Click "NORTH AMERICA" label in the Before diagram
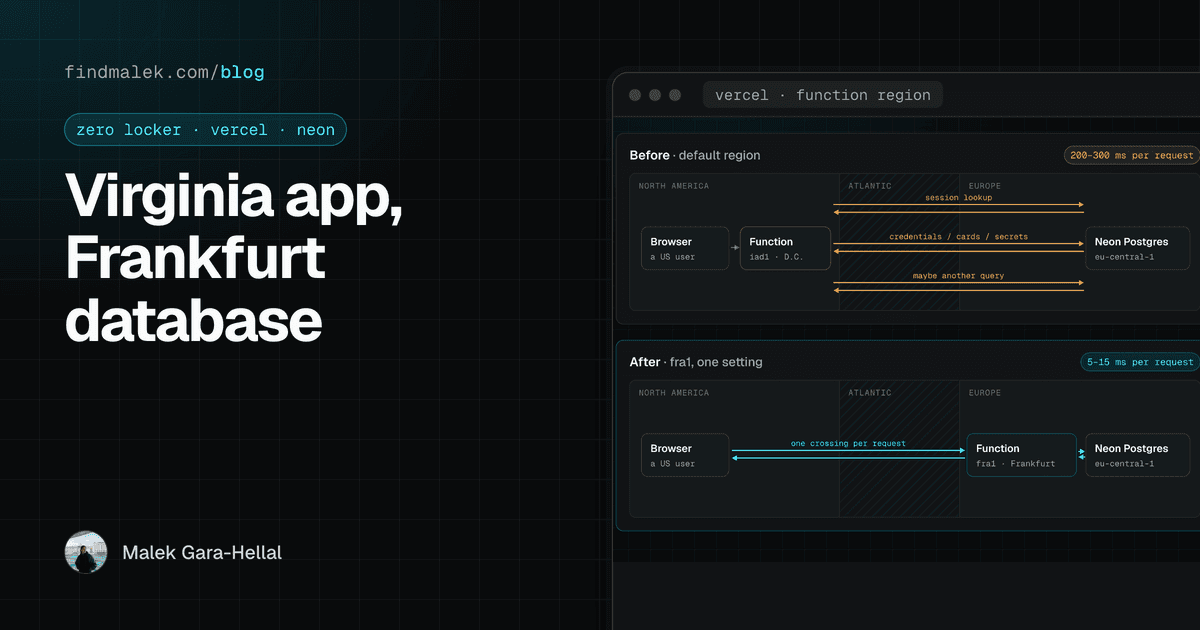1200x630 pixels. pos(674,186)
